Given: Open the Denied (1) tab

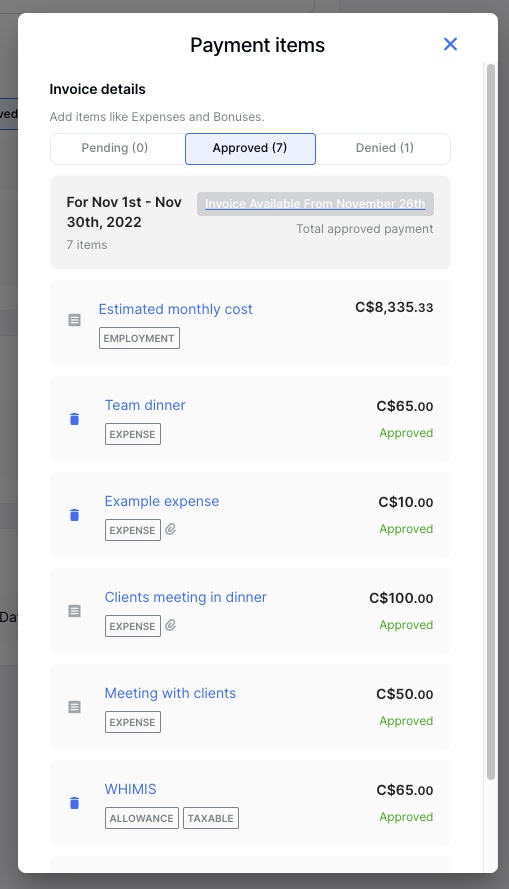Looking at the screenshot, I should 383,149.
